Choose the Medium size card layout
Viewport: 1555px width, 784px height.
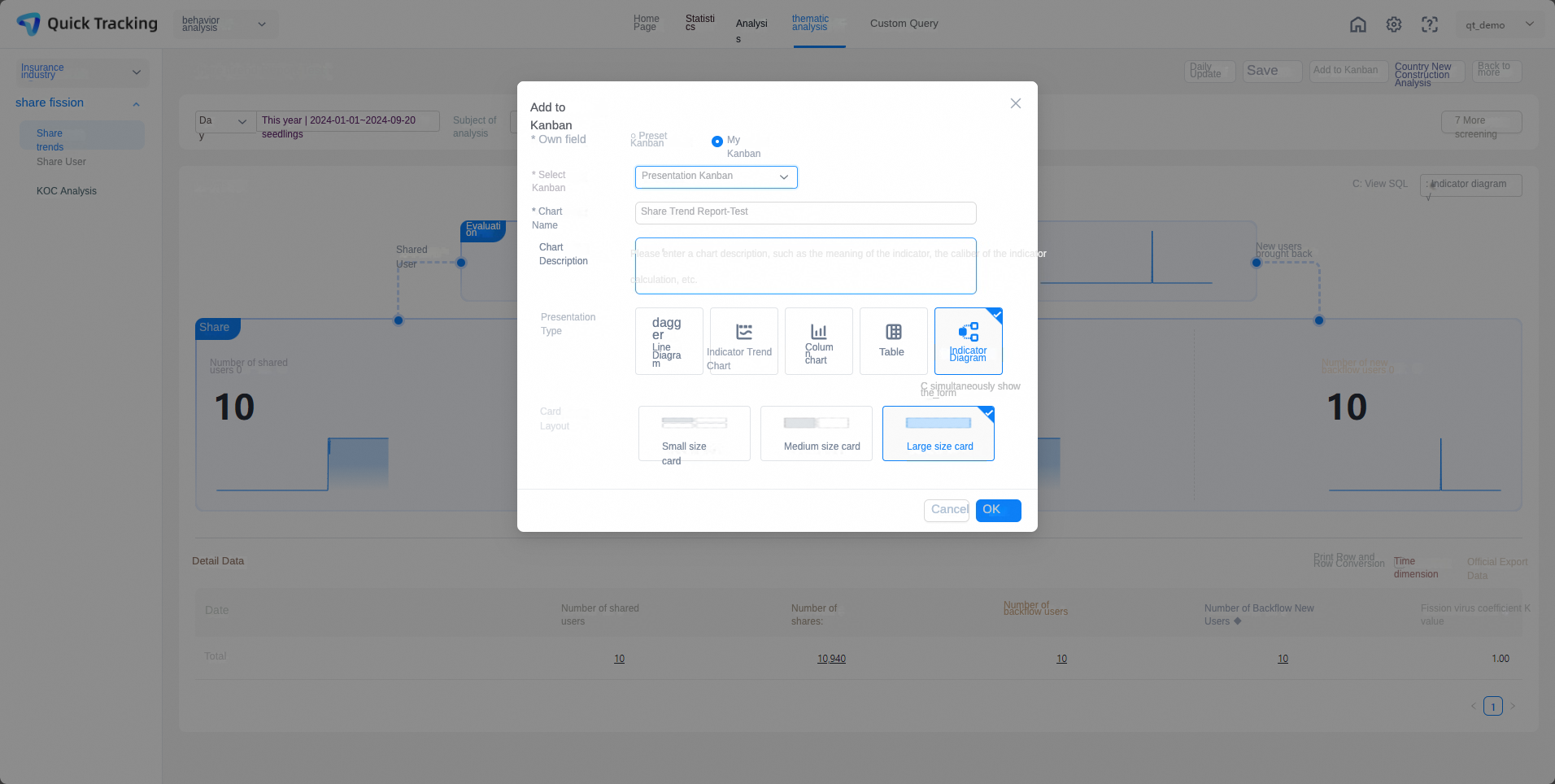[817, 433]
